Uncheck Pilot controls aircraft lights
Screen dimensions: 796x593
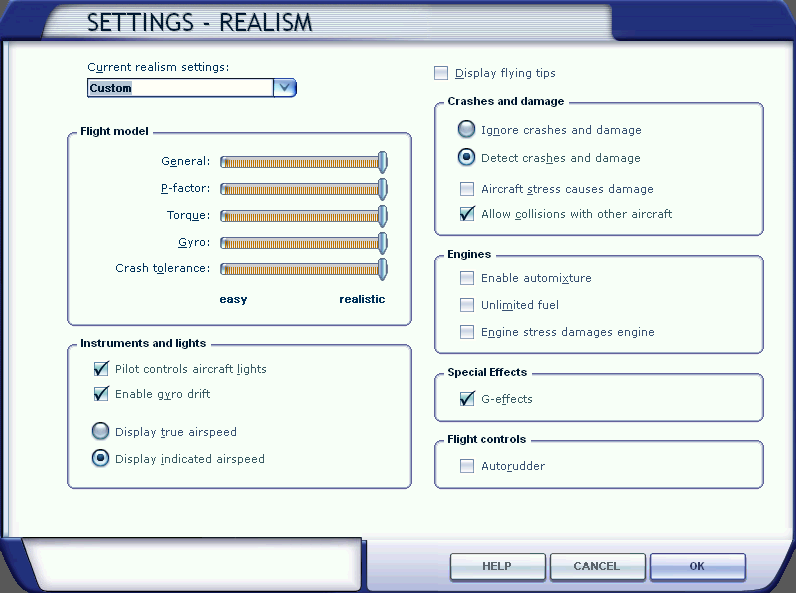(101, 369)
